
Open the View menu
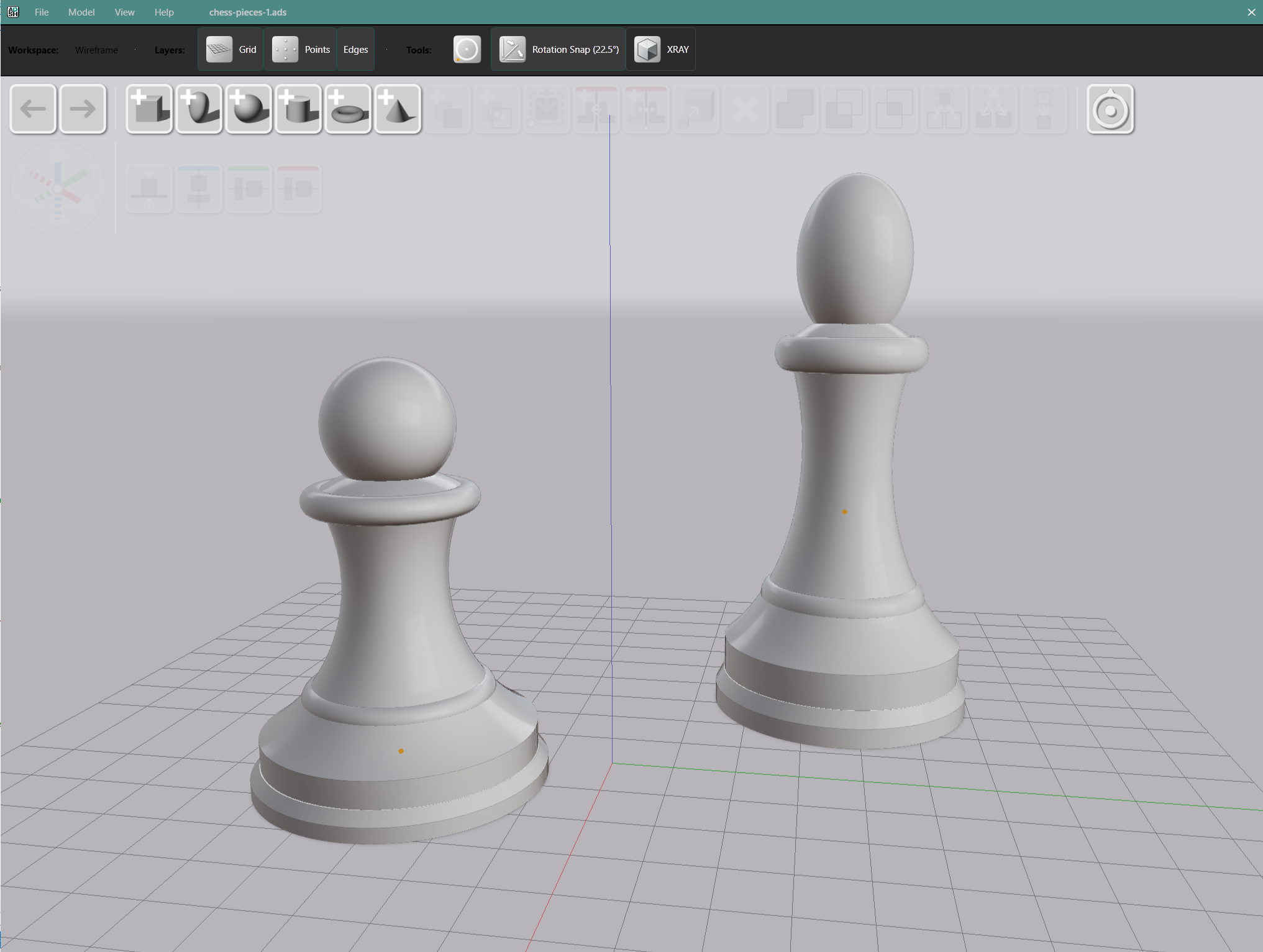coord(124,12)
